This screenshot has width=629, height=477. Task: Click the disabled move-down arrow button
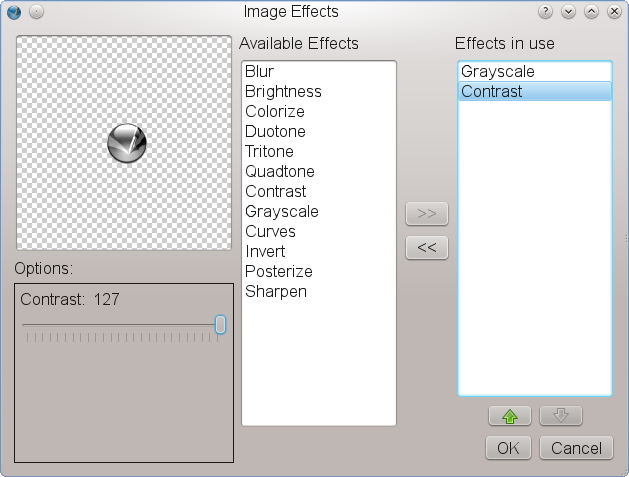(x=560, y=415)
